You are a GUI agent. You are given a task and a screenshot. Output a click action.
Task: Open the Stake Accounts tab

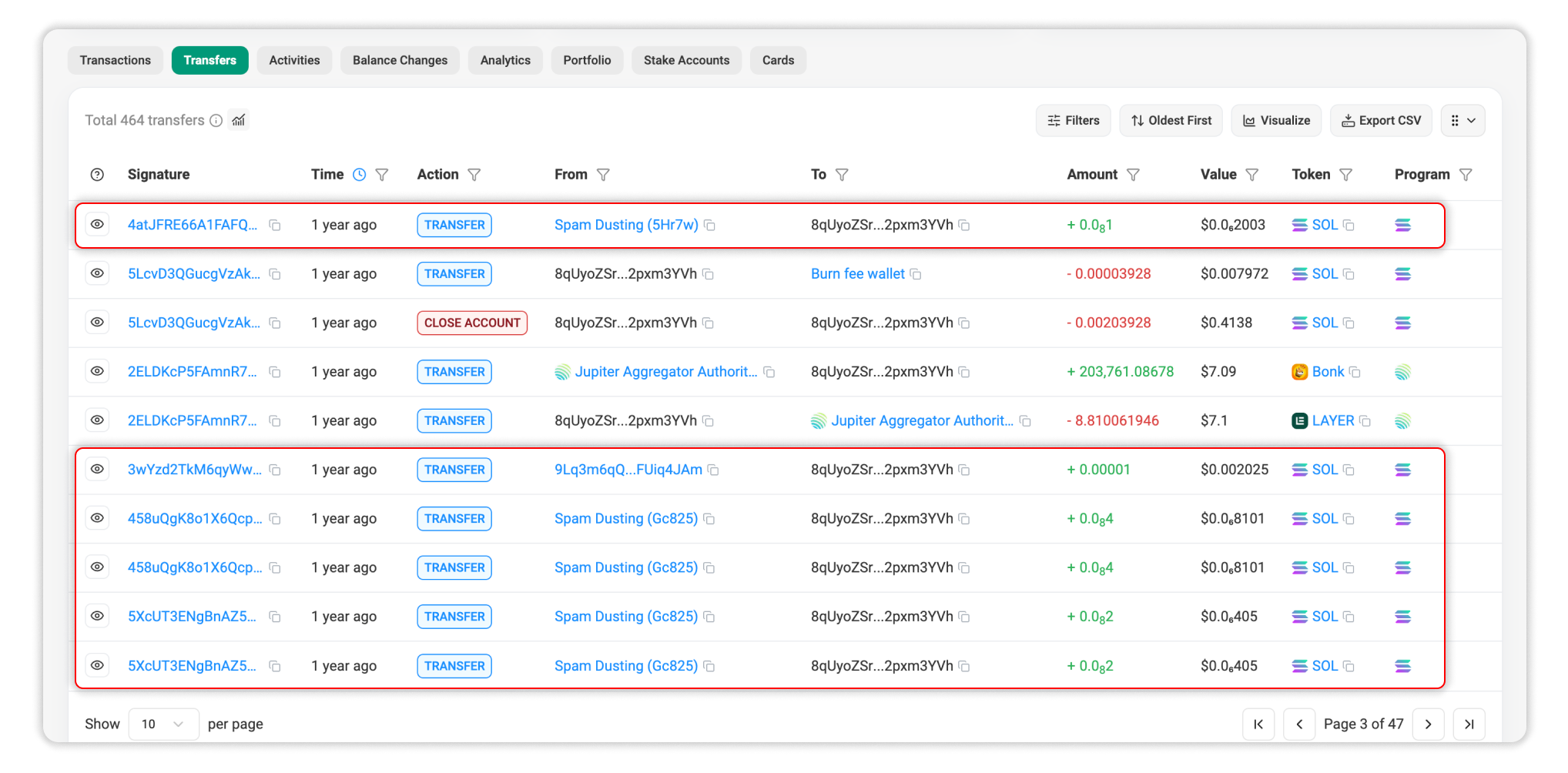click(x=686, y=60)
